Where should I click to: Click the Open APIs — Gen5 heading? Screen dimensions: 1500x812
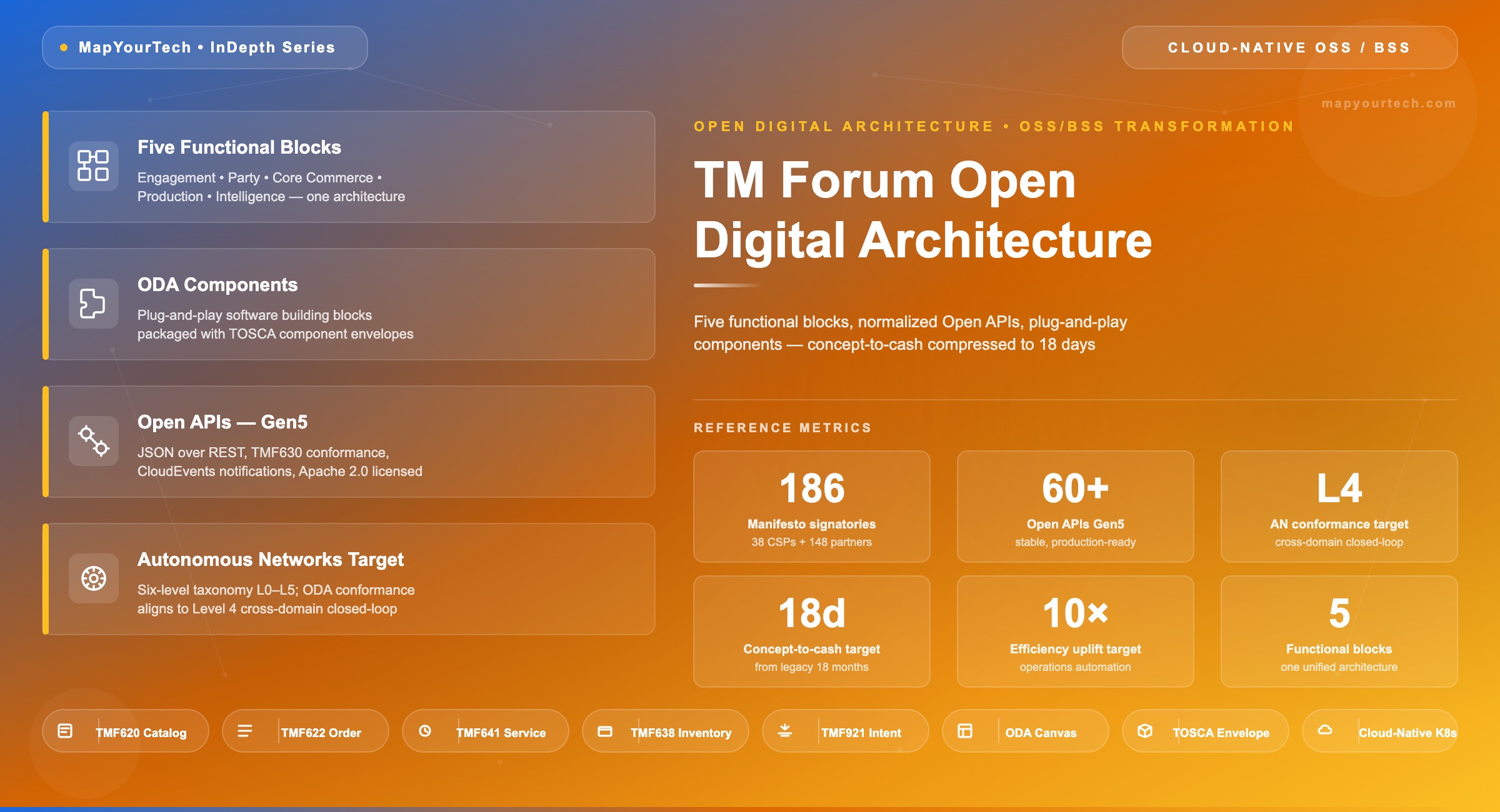coord(222,422)
